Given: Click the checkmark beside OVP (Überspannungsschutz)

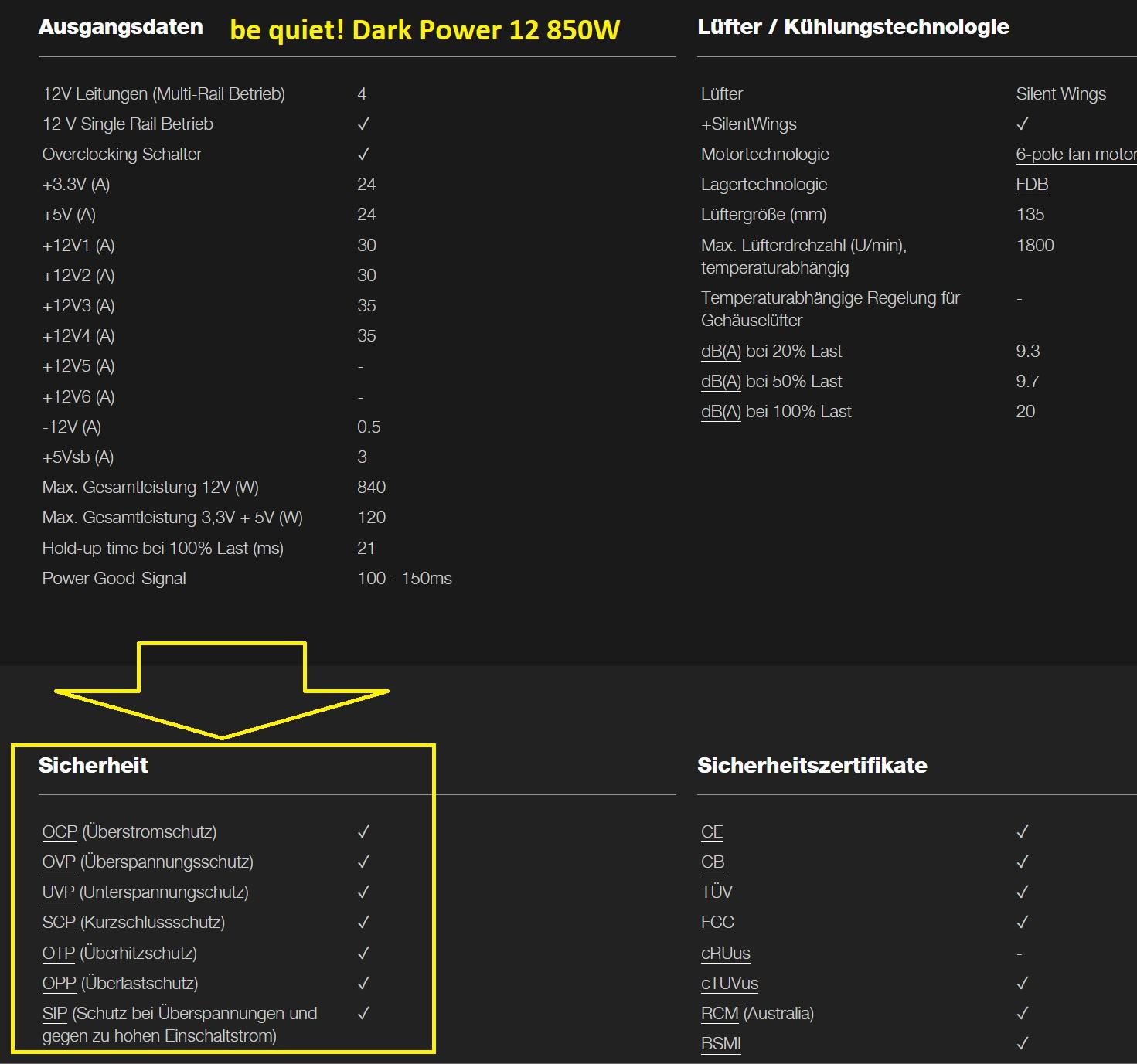Looking at the screenshot, I should pos(363,862).
